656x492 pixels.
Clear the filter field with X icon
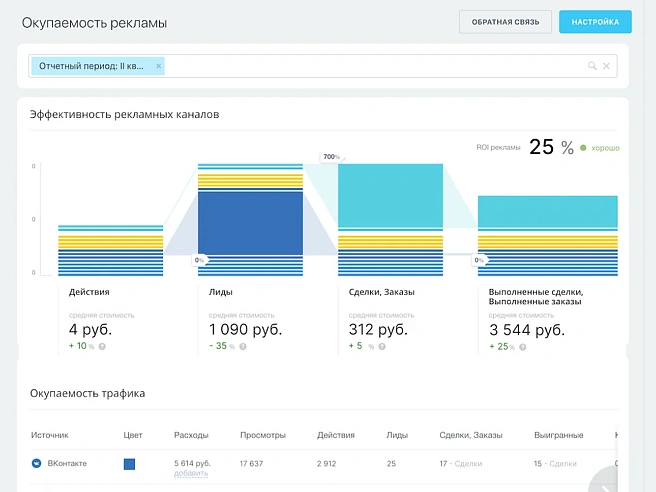point(606,66)
